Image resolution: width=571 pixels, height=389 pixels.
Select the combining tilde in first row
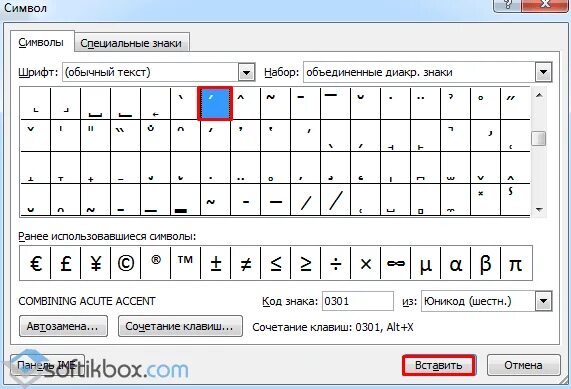coord(275,103)
